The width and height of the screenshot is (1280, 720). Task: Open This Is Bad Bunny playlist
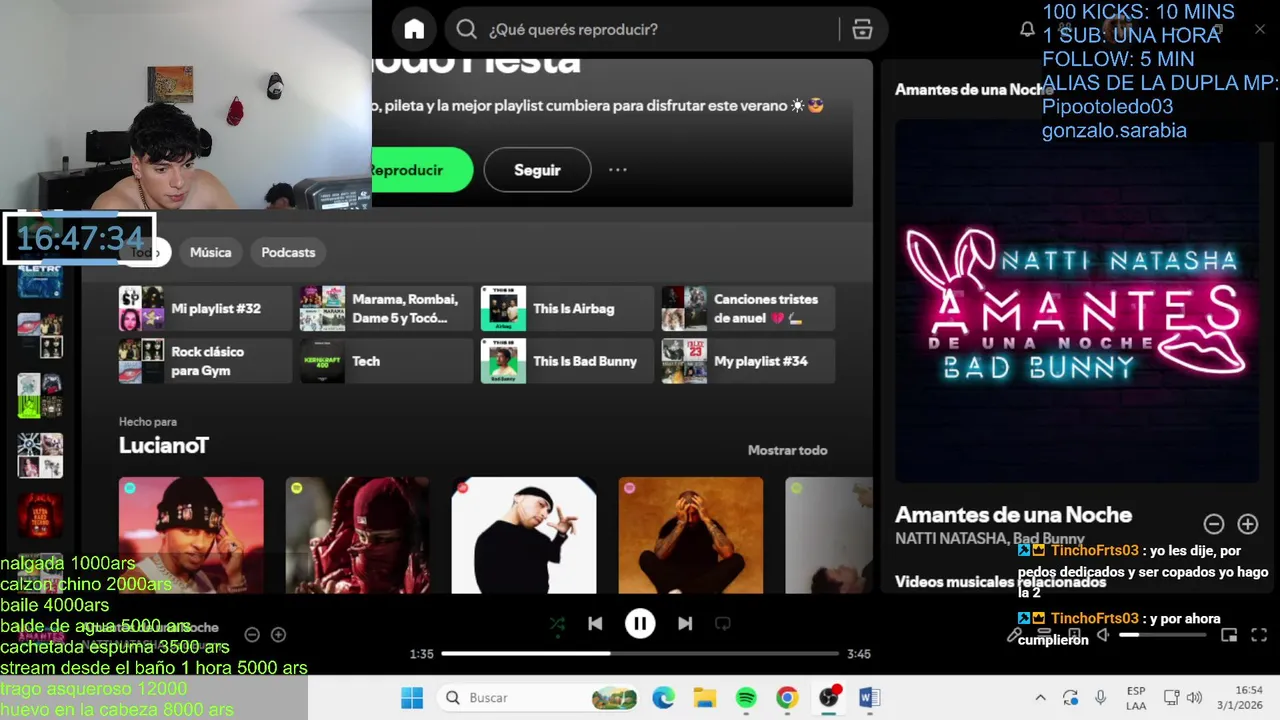pos(566,361)
